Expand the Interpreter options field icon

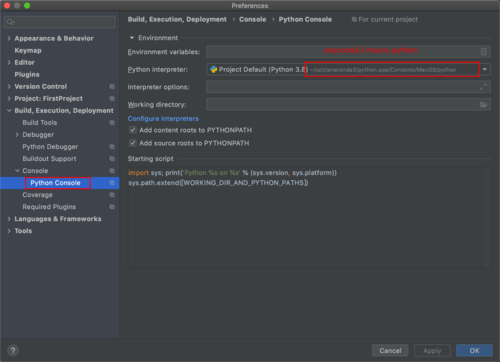(483, 87)
